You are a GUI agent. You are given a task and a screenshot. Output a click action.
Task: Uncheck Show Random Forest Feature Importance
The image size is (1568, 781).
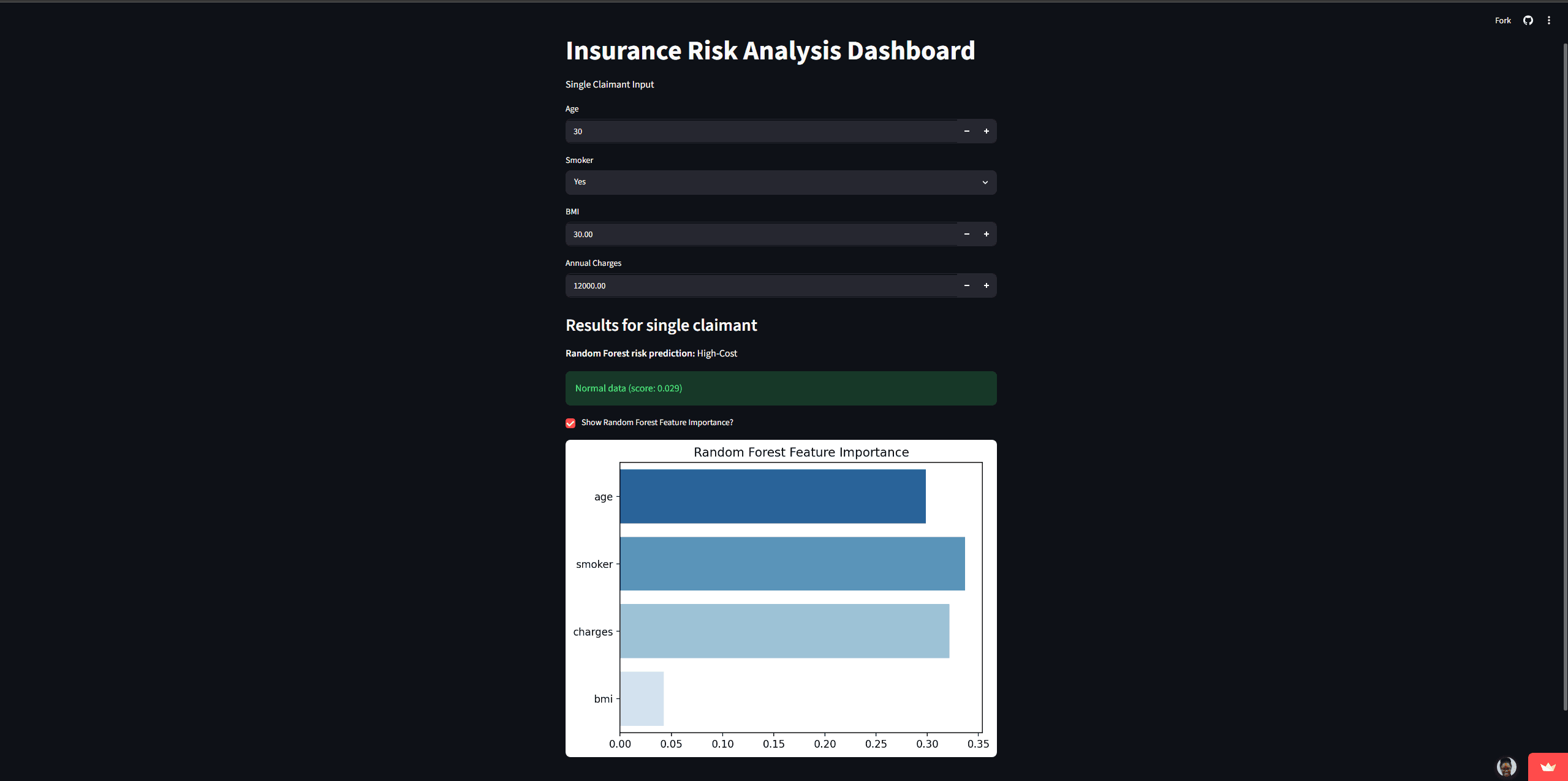570,423
